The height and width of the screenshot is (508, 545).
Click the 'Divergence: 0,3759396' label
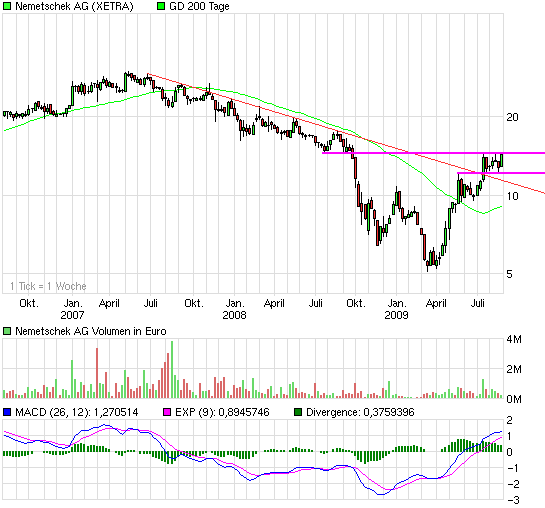point(360,412)
